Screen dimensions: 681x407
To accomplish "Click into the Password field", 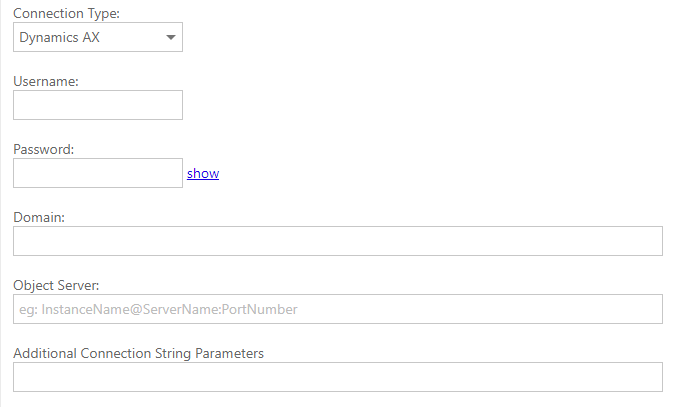I will 97,173.
